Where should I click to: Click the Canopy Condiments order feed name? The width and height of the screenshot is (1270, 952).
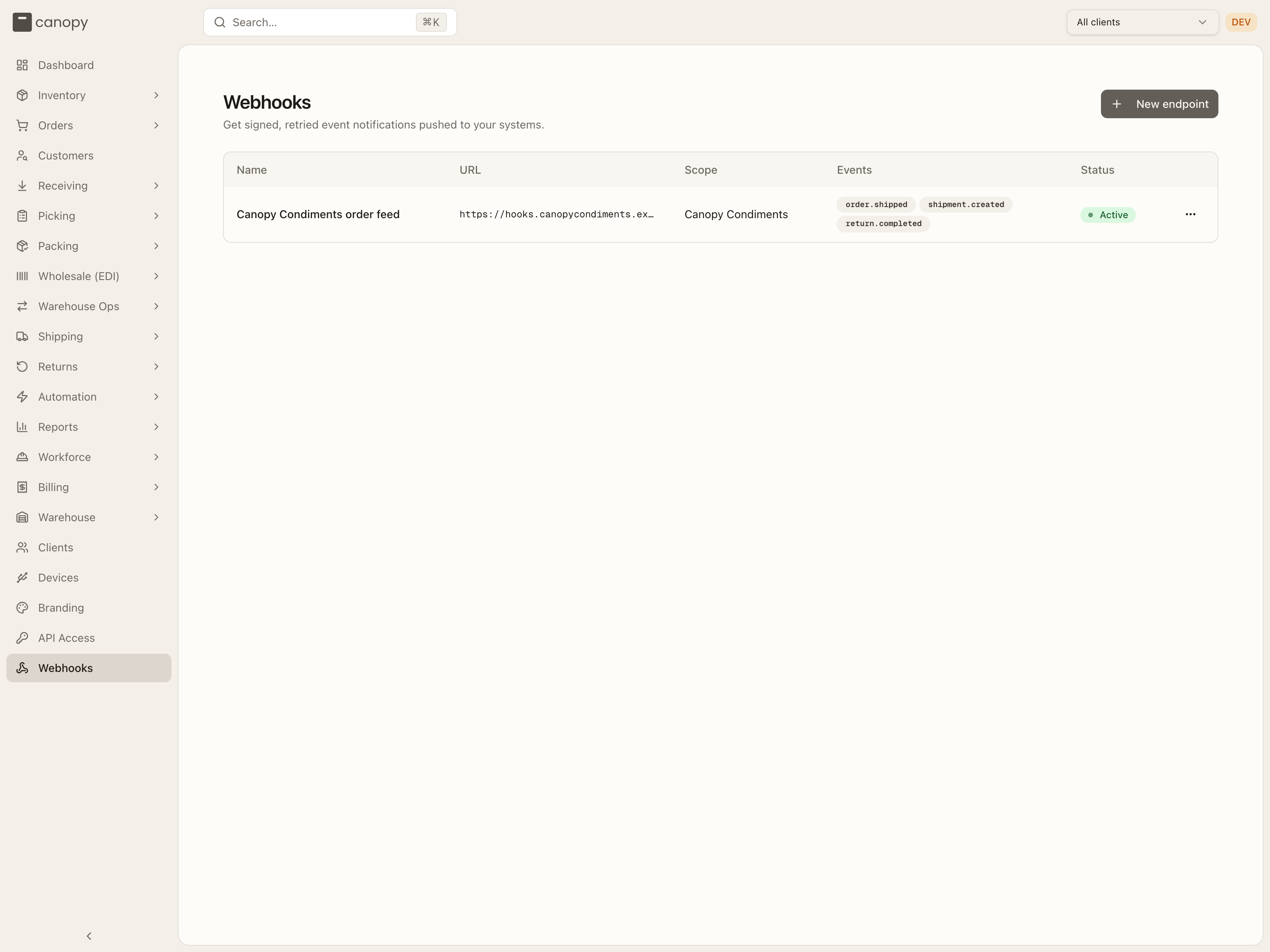point(318,214)
